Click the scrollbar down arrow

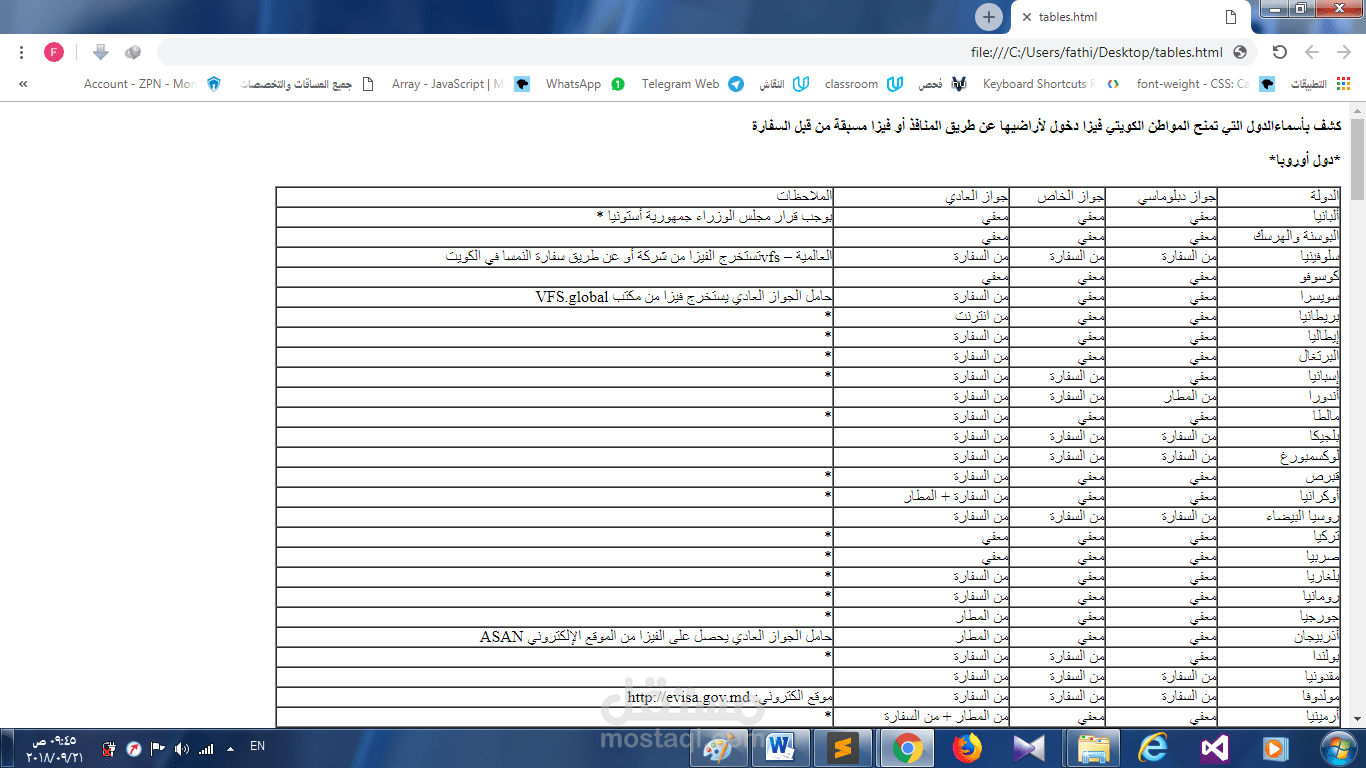click(x=1357, y=719)
